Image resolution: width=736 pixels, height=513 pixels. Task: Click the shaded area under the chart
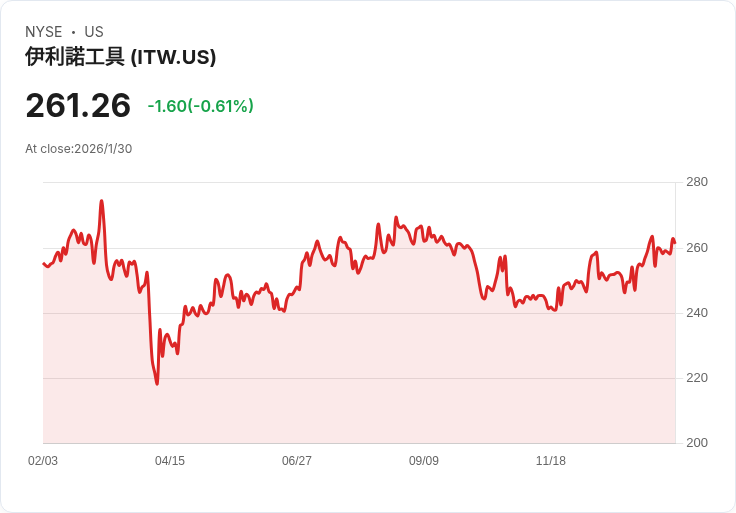[359, 375]
